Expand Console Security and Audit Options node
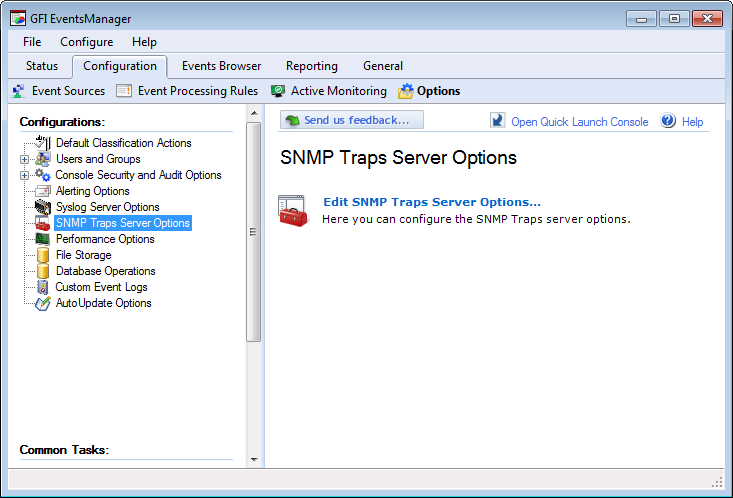This screenshot has height=498, width=733. (24, 175)
